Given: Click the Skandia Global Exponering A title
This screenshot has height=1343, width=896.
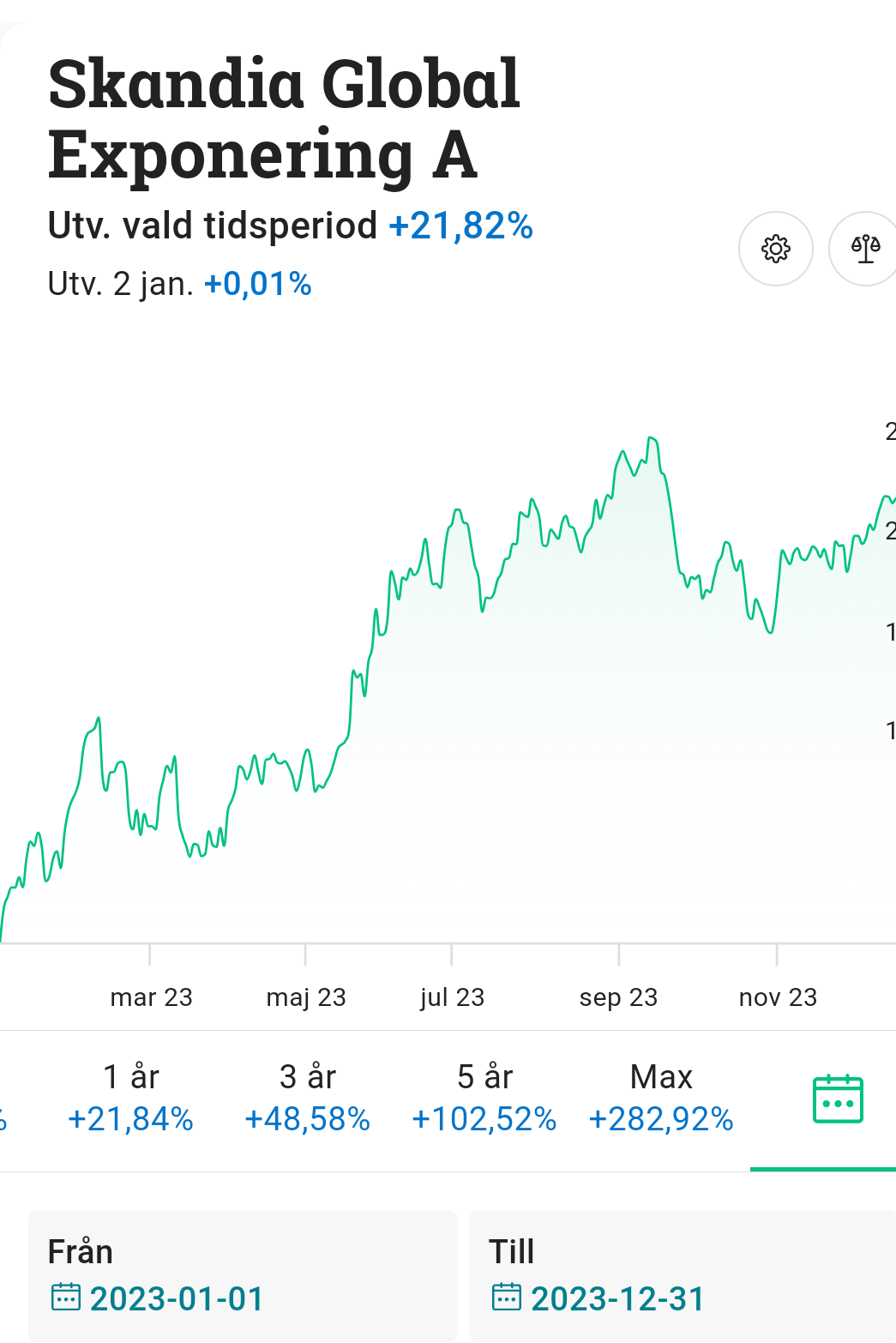Looking at the screenshot, I should click(x=284, y=119).
